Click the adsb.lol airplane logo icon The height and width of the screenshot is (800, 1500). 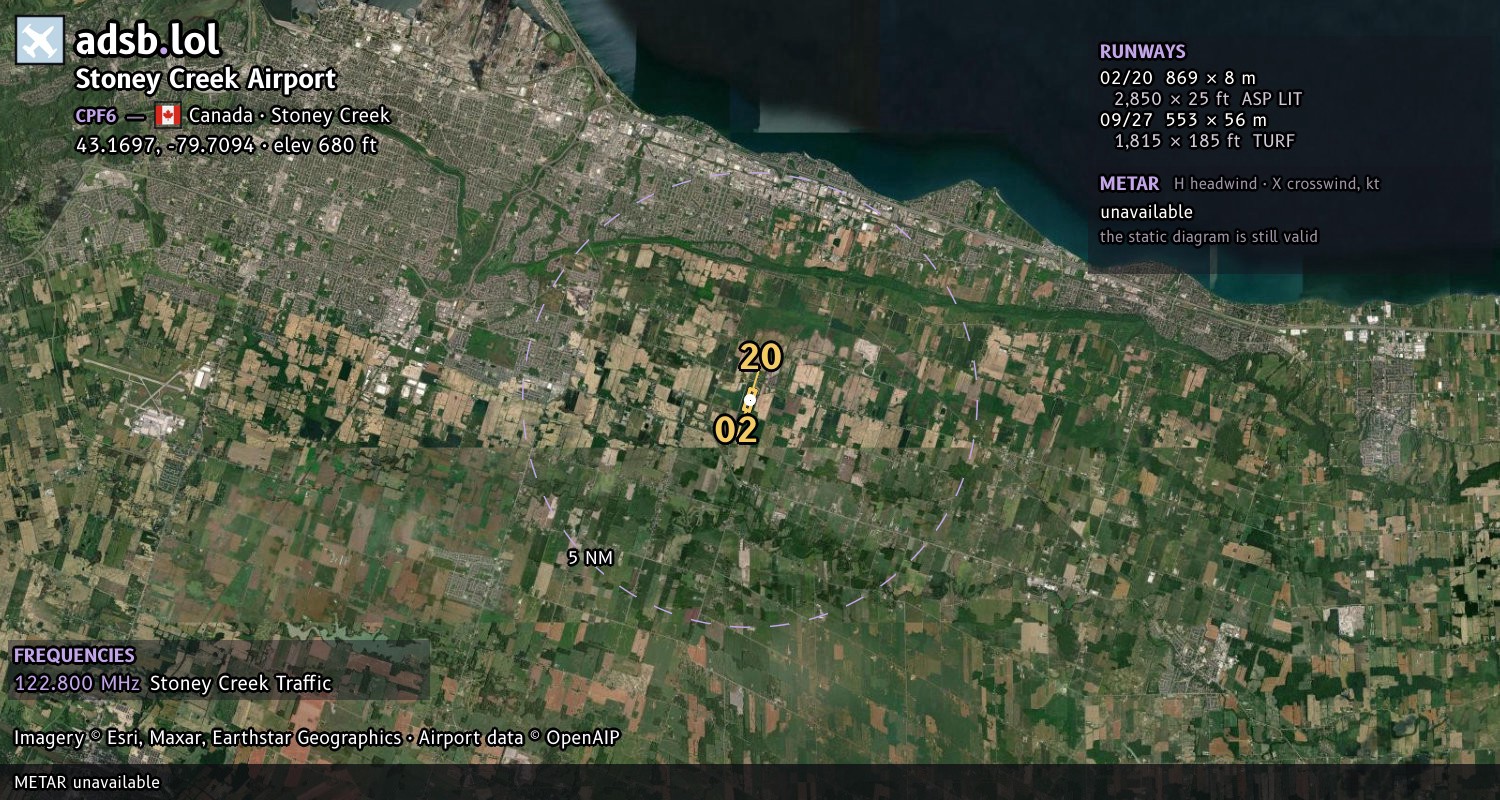(40, 40)
